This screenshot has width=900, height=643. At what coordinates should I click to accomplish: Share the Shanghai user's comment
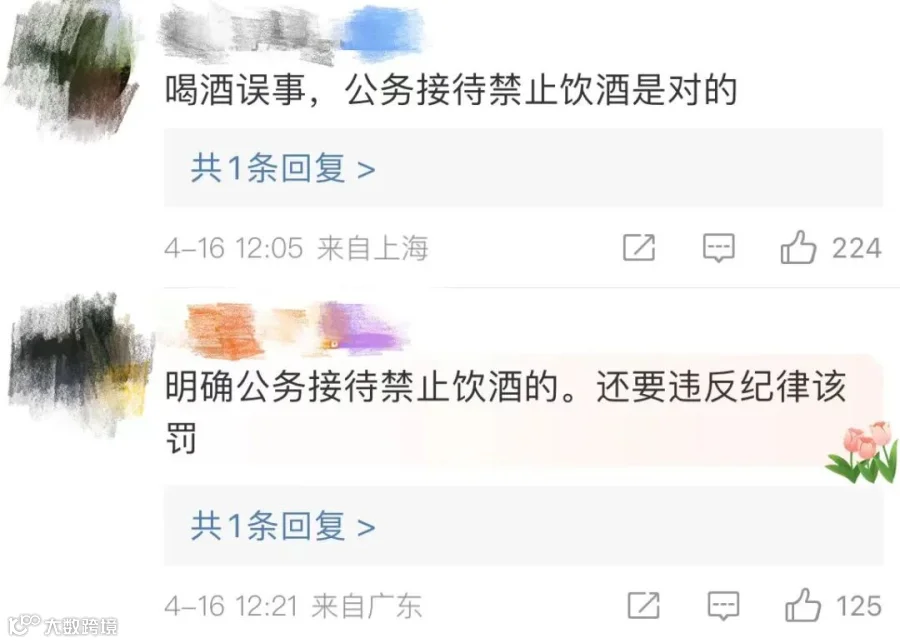pyautogui.click(x=639, y=247)
